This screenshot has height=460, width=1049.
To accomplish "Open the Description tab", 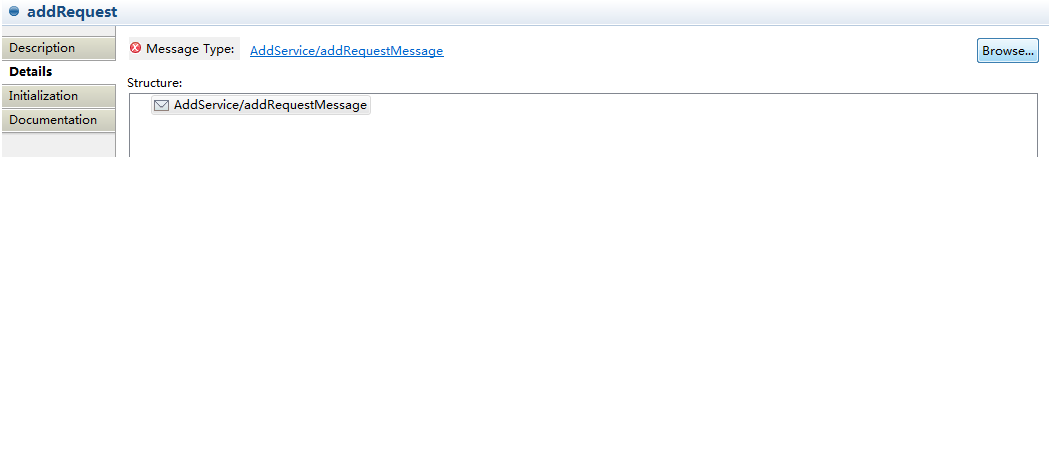I will pyautogui.click(x=58, y=48).
